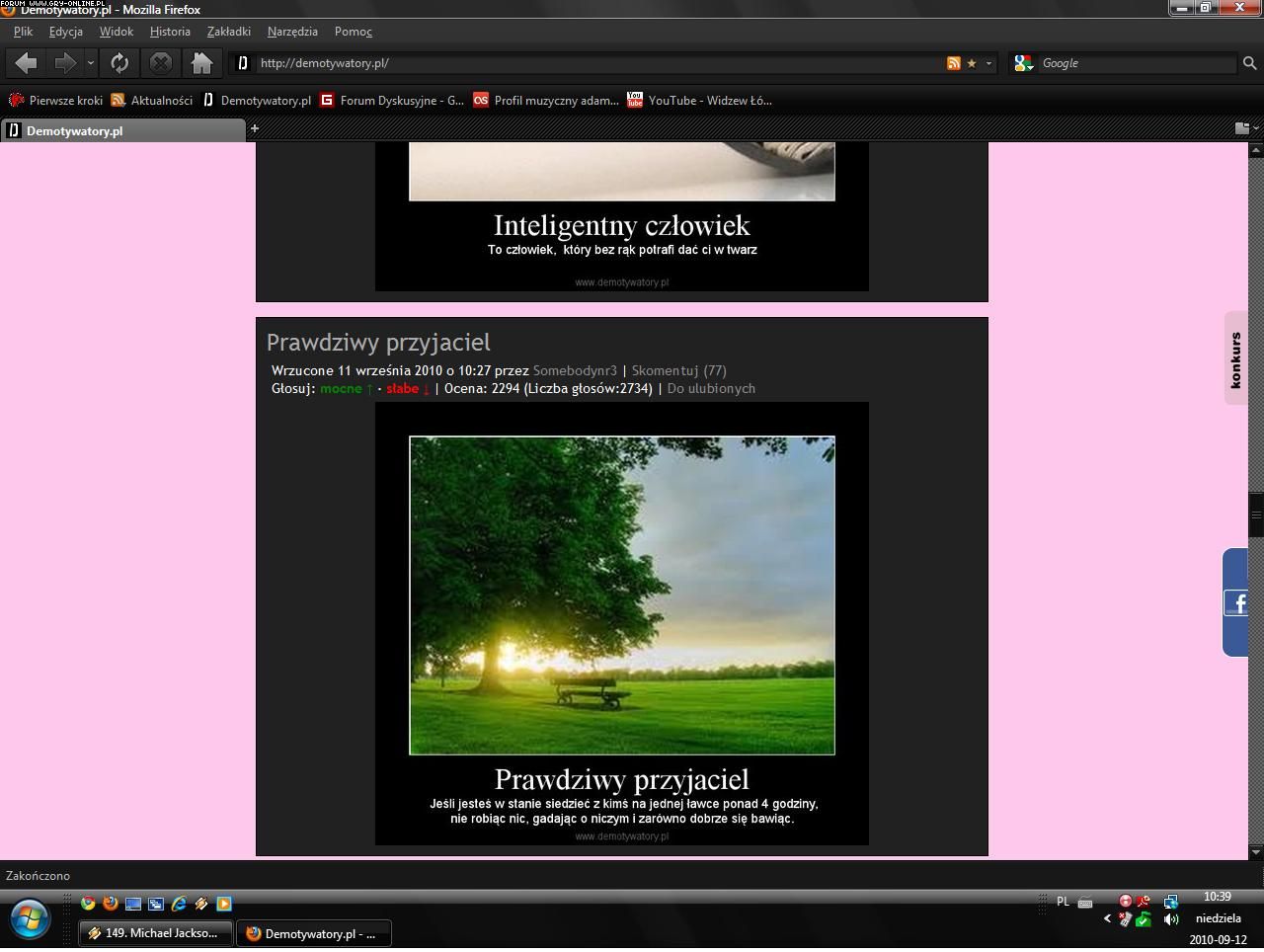
Task: Open the Demotywatory.pl bookmark
Action: click(257, 101)
